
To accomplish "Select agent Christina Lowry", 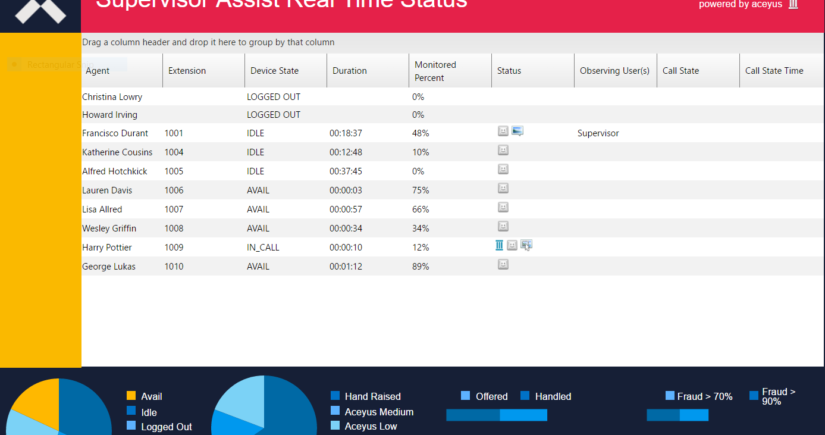I will [112, 97].
